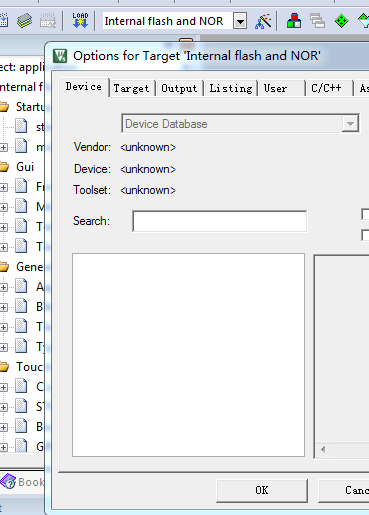Click the empty device list box

188,355
